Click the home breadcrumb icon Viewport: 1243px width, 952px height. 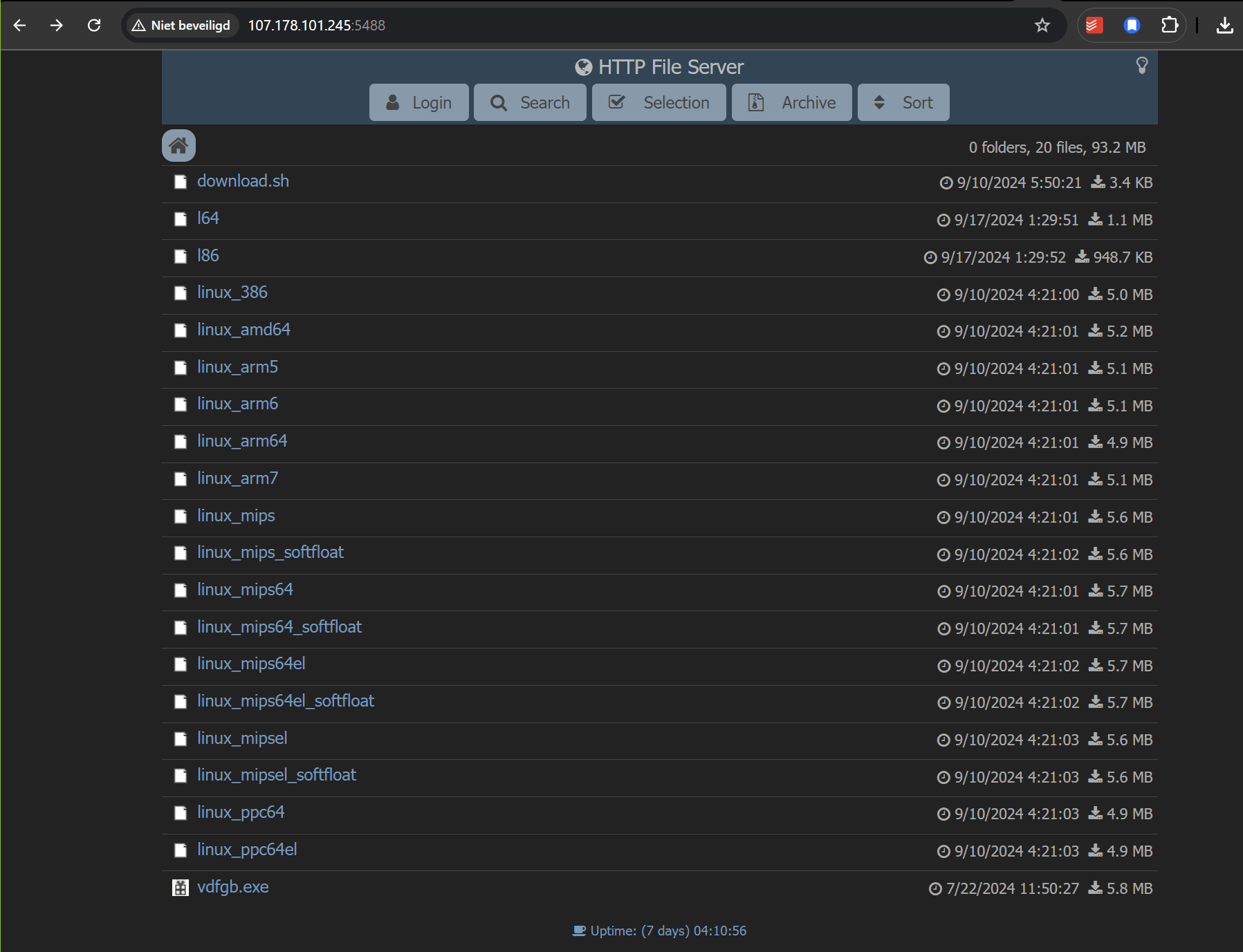click(x=178, y=145)
